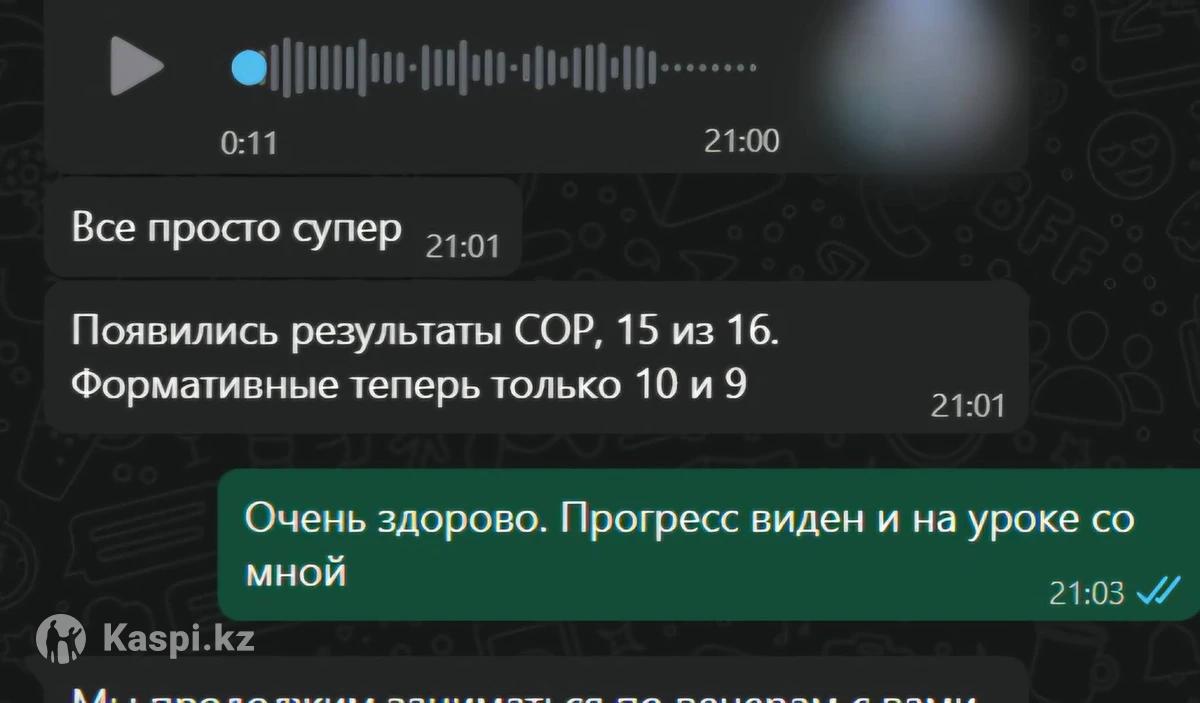The height and width of the screenshot is (703, 1200).
Task: Click the 0:11 voice duration label
Action: (248, 144)
